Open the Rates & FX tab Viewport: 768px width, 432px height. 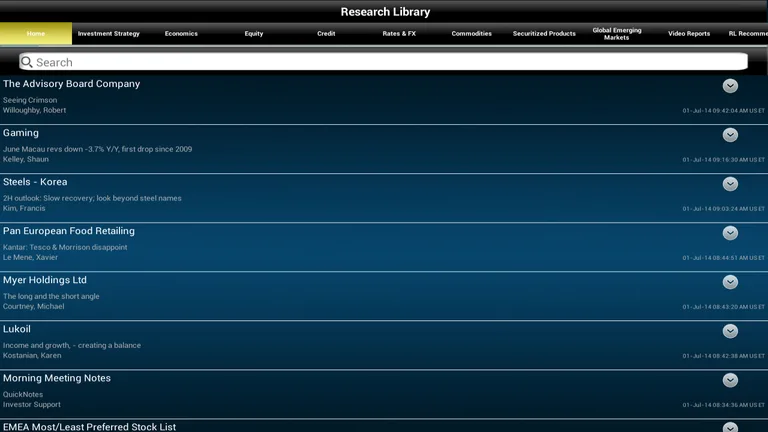tap(399, 33)
